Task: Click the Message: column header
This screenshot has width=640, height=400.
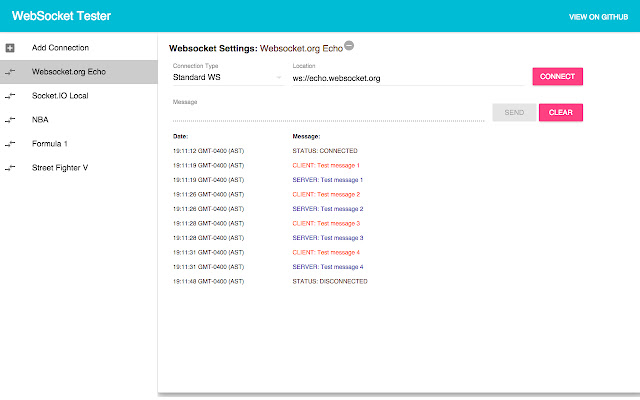Action: (x=306, y=136)
